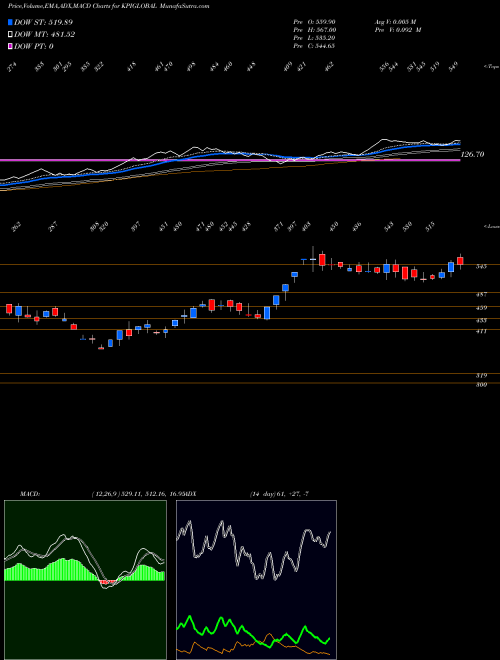Screen dimensions: 500x660
Task: Click the magenta horizontal line in the EMA chart
Action: [230, 160]
